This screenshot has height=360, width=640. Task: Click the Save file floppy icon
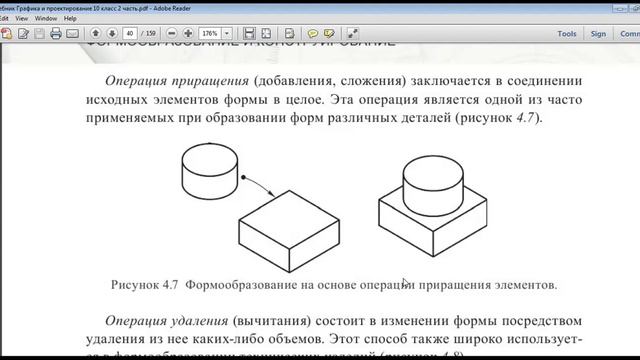pyautogui.click(x=40, y=33)
